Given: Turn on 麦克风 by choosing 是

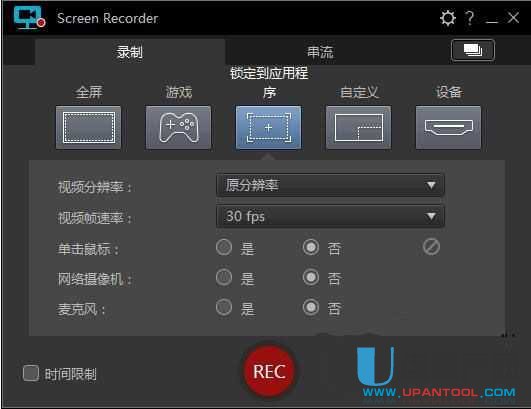Looking at the screenshot, I should click(x=224, y=307).
